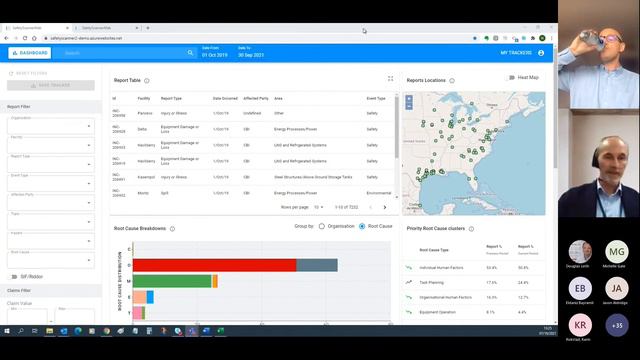Click the info icon next to Report Table
This screenshot has width=640, height=360.
[147, 81]
